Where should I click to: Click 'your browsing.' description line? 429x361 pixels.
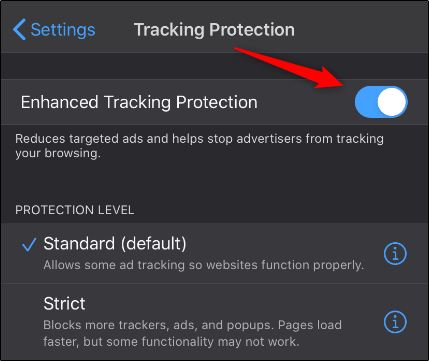pyautogui.click(x=58, y=154)
